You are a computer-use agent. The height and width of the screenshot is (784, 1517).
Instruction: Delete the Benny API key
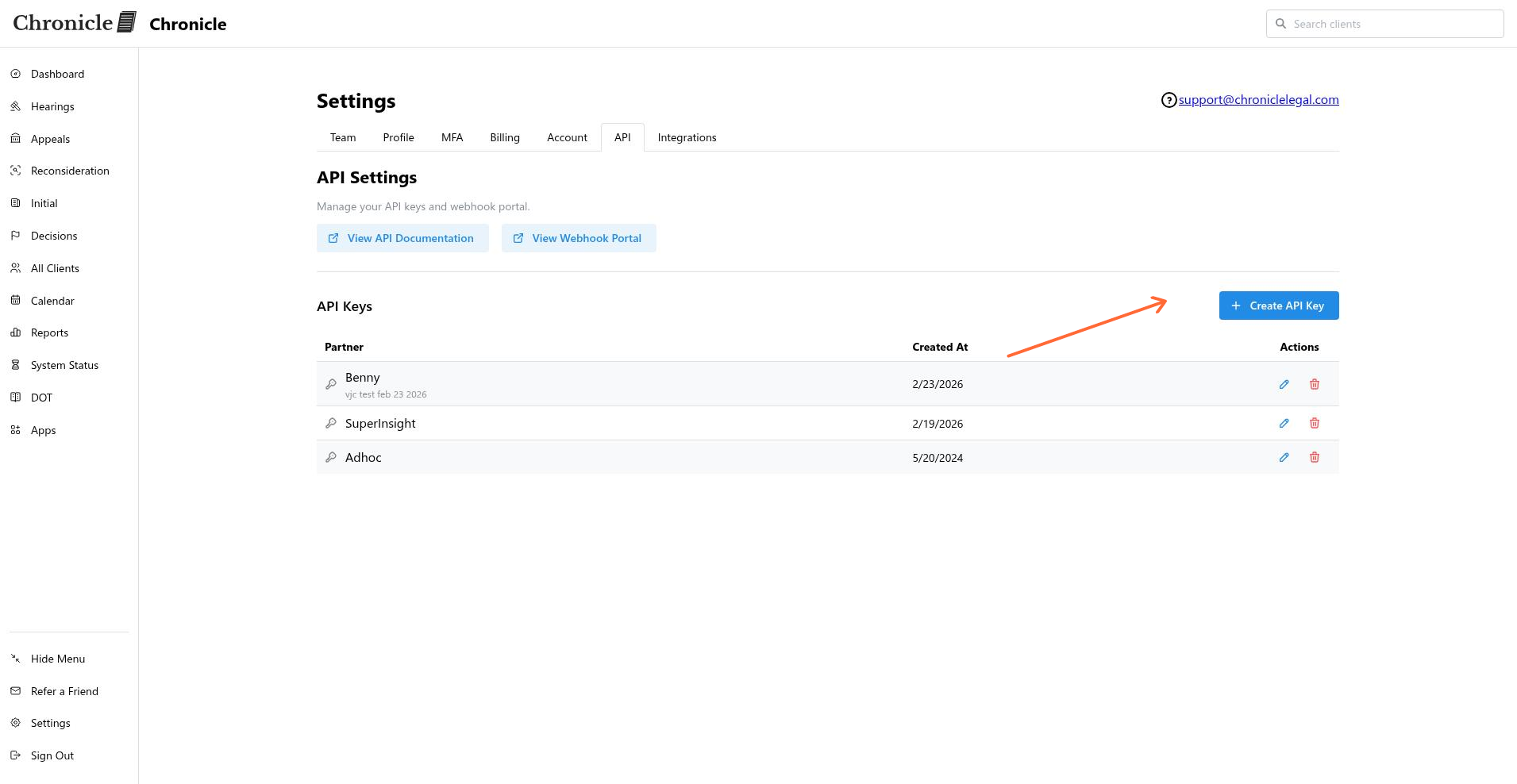[x=1315, y=384]
